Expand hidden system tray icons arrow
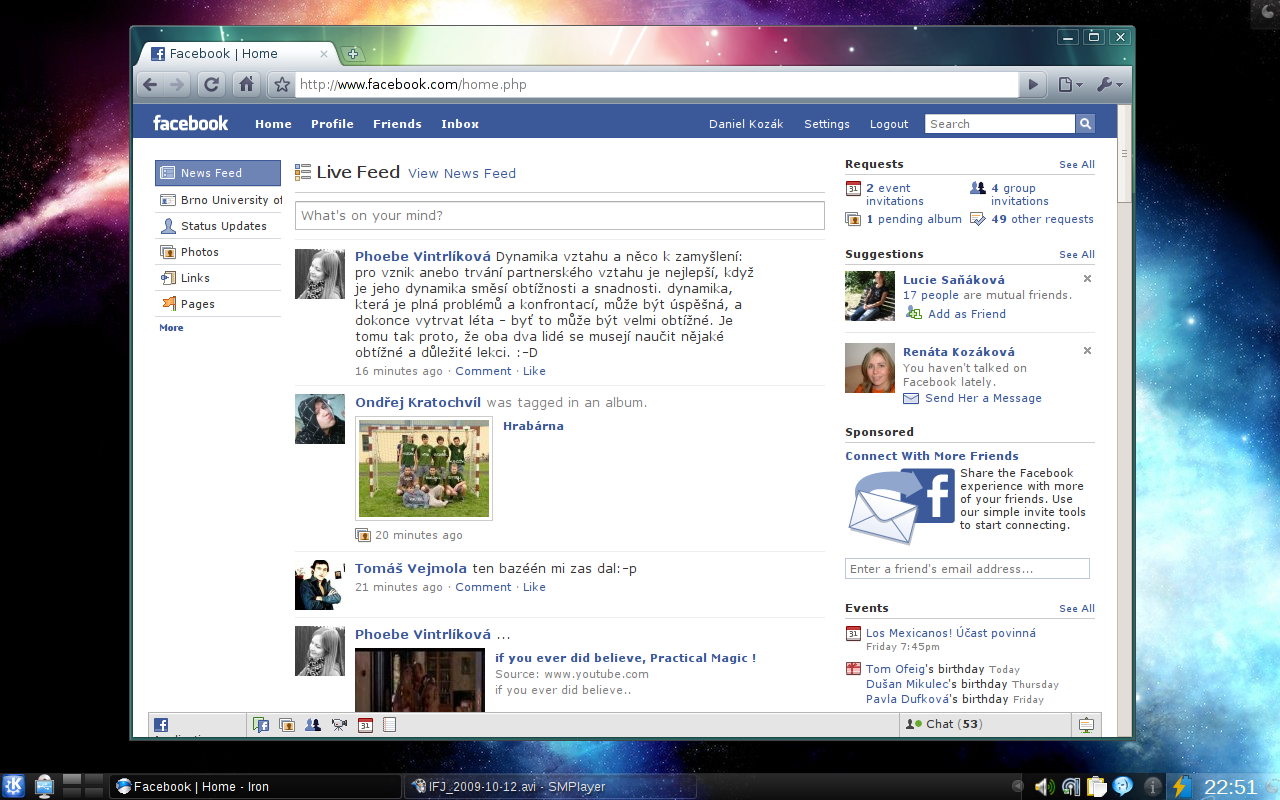Image resolution: width=1280 pixels, height=800 pixels. coord(1018,787)
